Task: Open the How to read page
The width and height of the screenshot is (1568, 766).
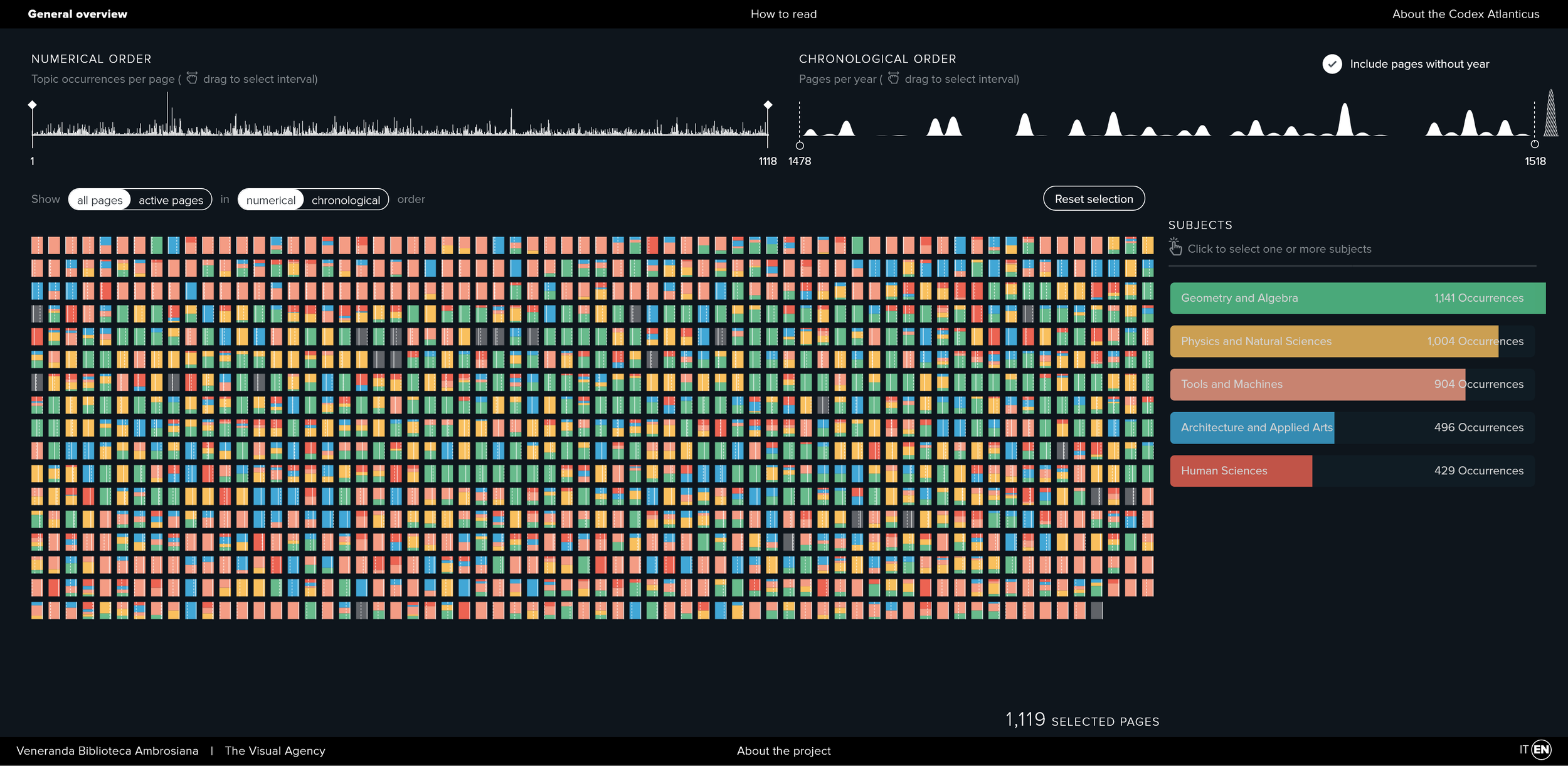Action: (x=783, y=14)
